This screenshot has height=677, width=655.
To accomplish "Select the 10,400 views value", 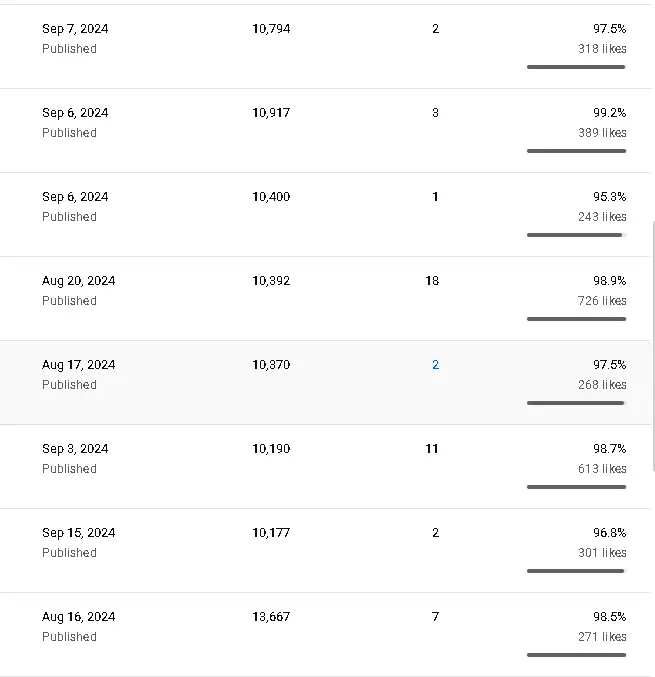I will [271, 197].
